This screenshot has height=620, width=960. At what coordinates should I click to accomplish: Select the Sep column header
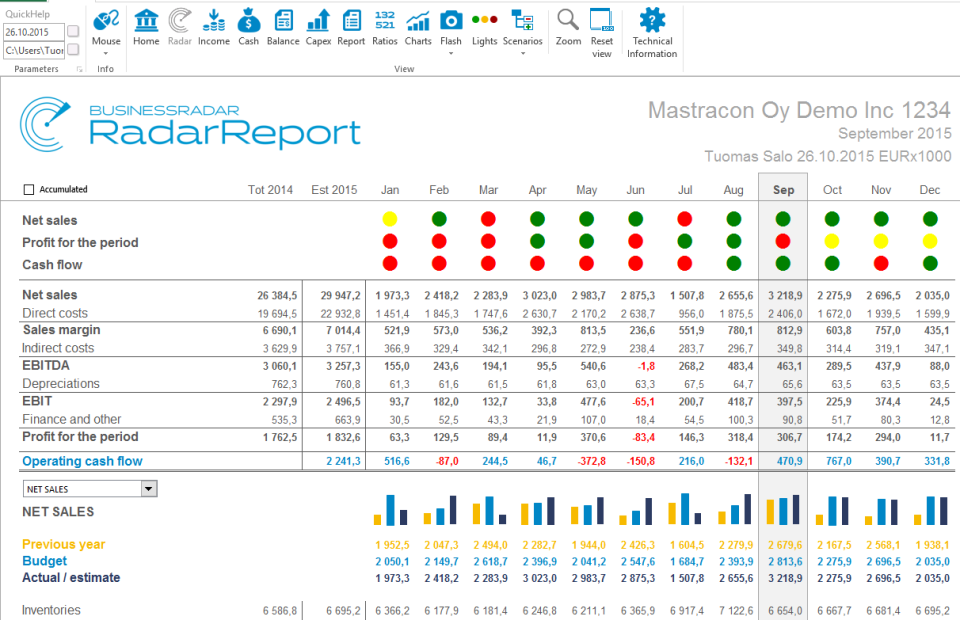point(783,189)
